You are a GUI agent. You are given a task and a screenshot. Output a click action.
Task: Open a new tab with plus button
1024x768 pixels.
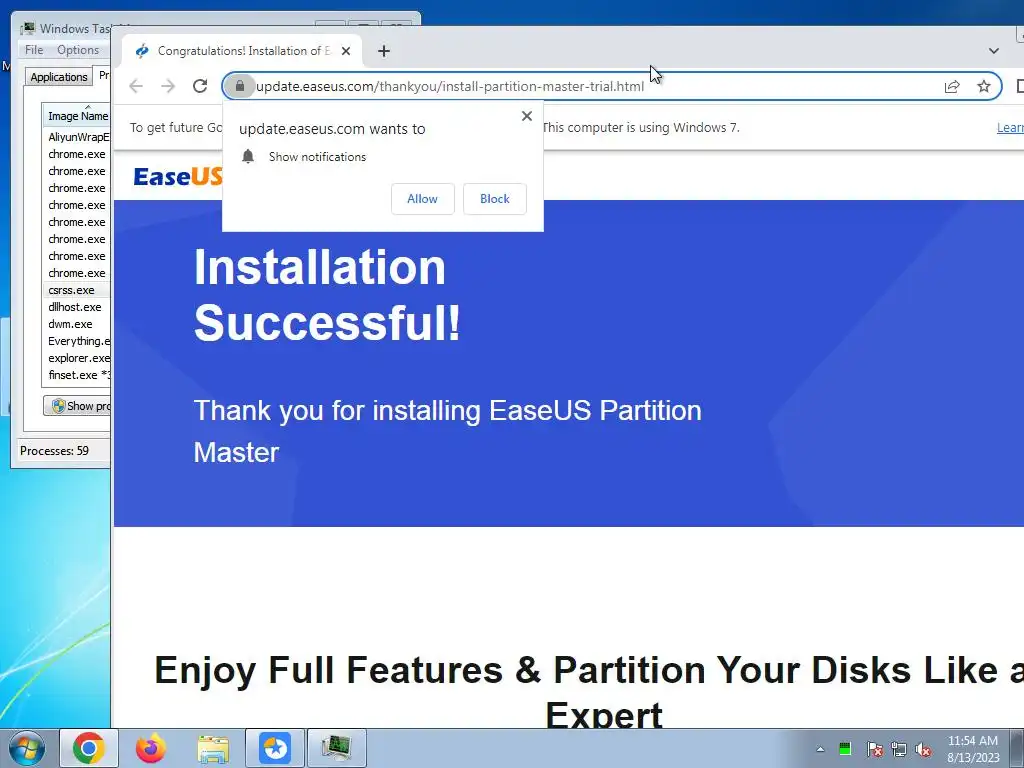384,51
